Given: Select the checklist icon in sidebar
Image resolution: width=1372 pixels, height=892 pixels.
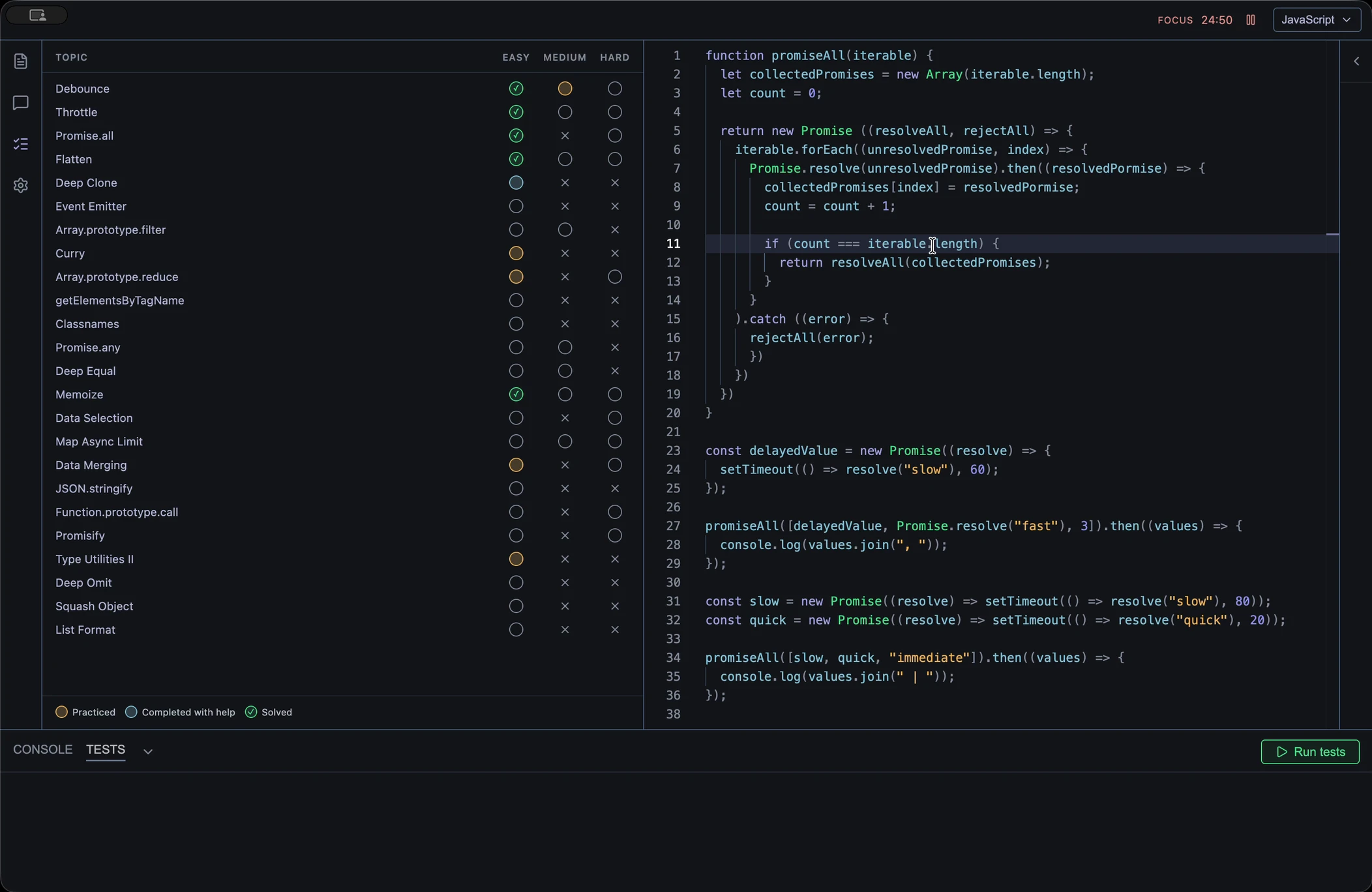Looking at the screenshot, I should (21, 144).
